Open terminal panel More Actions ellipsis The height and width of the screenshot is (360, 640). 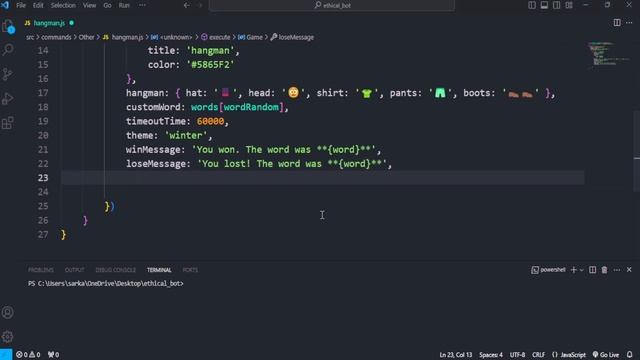tap(617, 270)
